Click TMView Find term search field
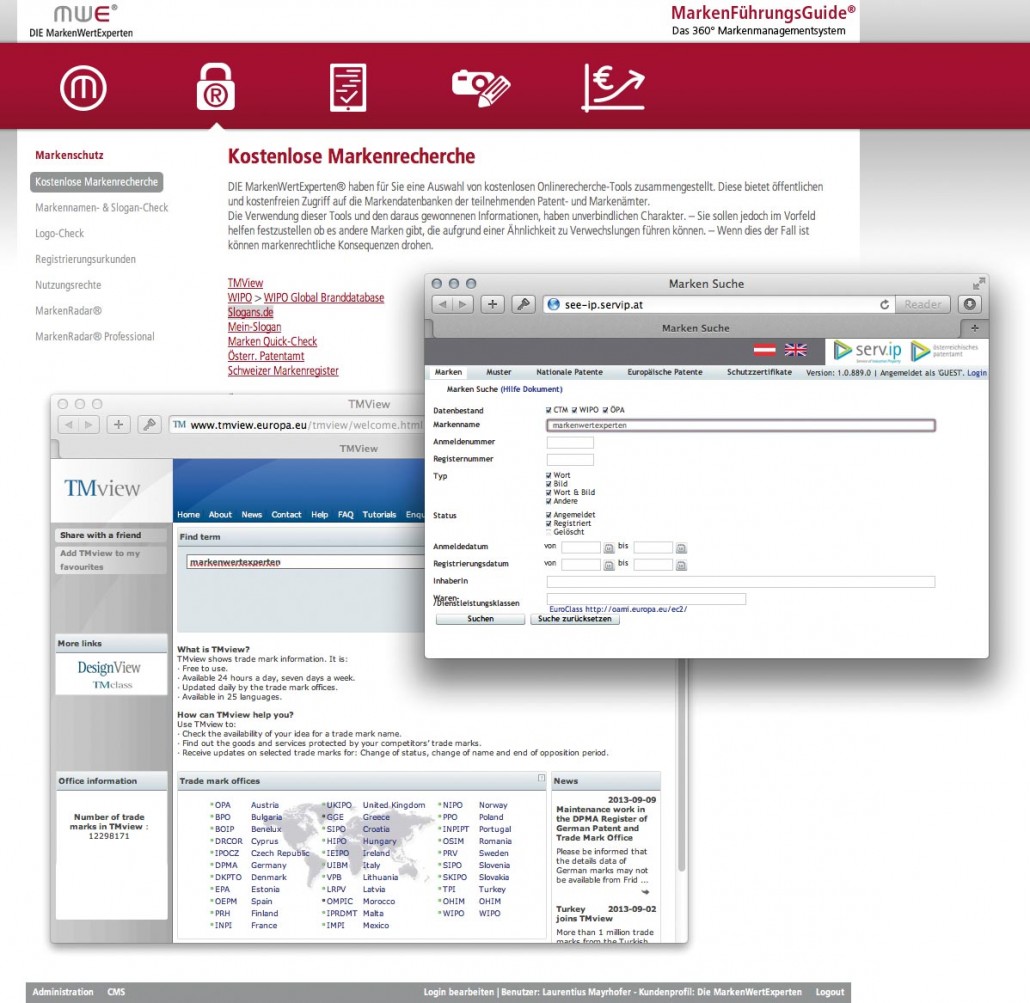 click(305, 562)
